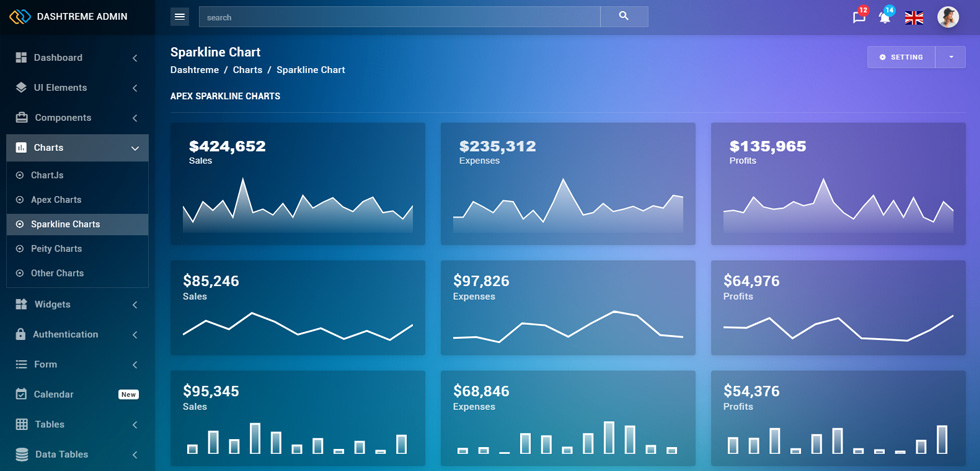Click the circle bullet beside ChartJs
The image size is (980, 471).
pyautogui.click(x=19, y=176)
